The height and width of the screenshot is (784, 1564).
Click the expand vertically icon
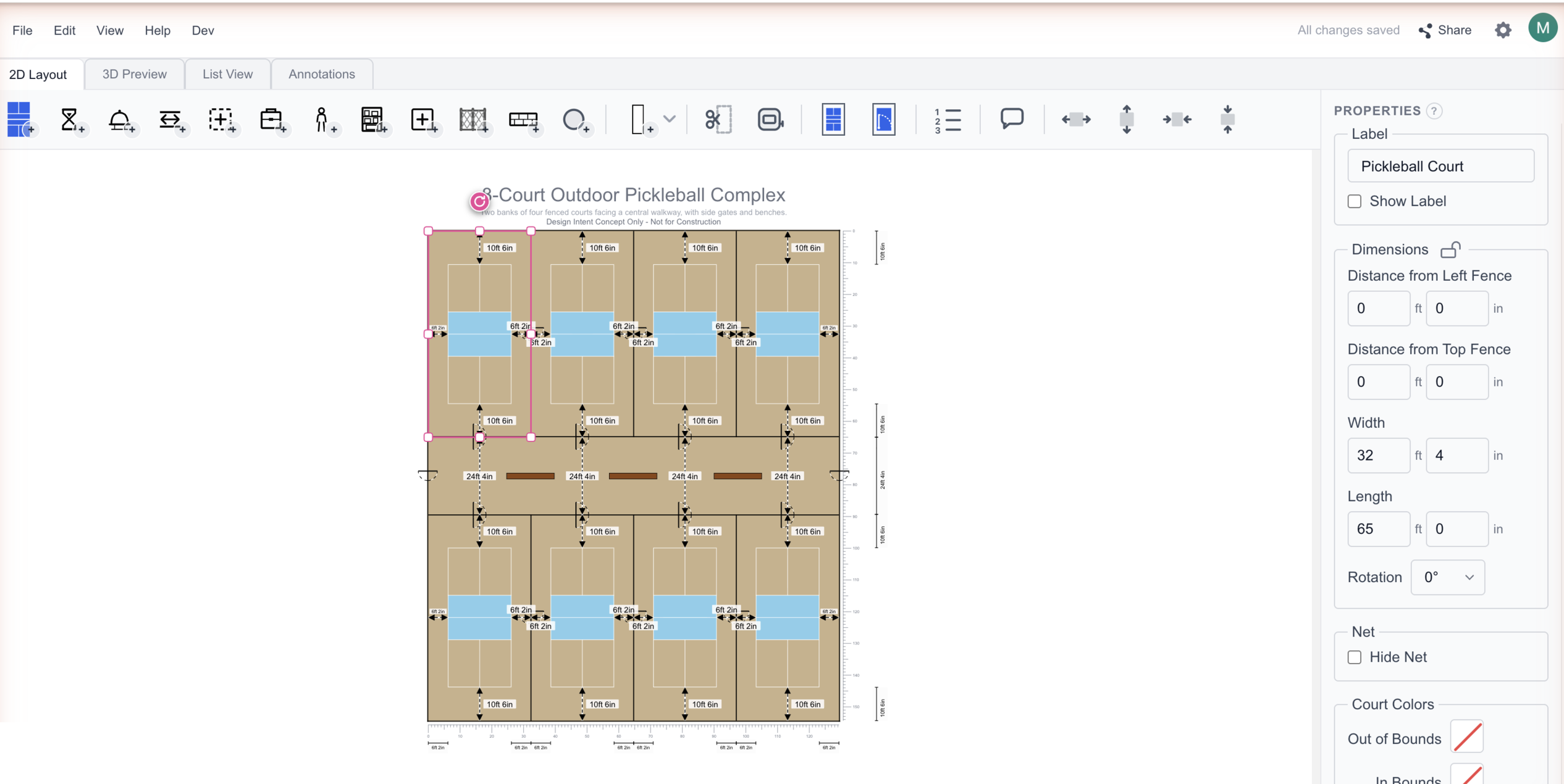click(1127, 119)
